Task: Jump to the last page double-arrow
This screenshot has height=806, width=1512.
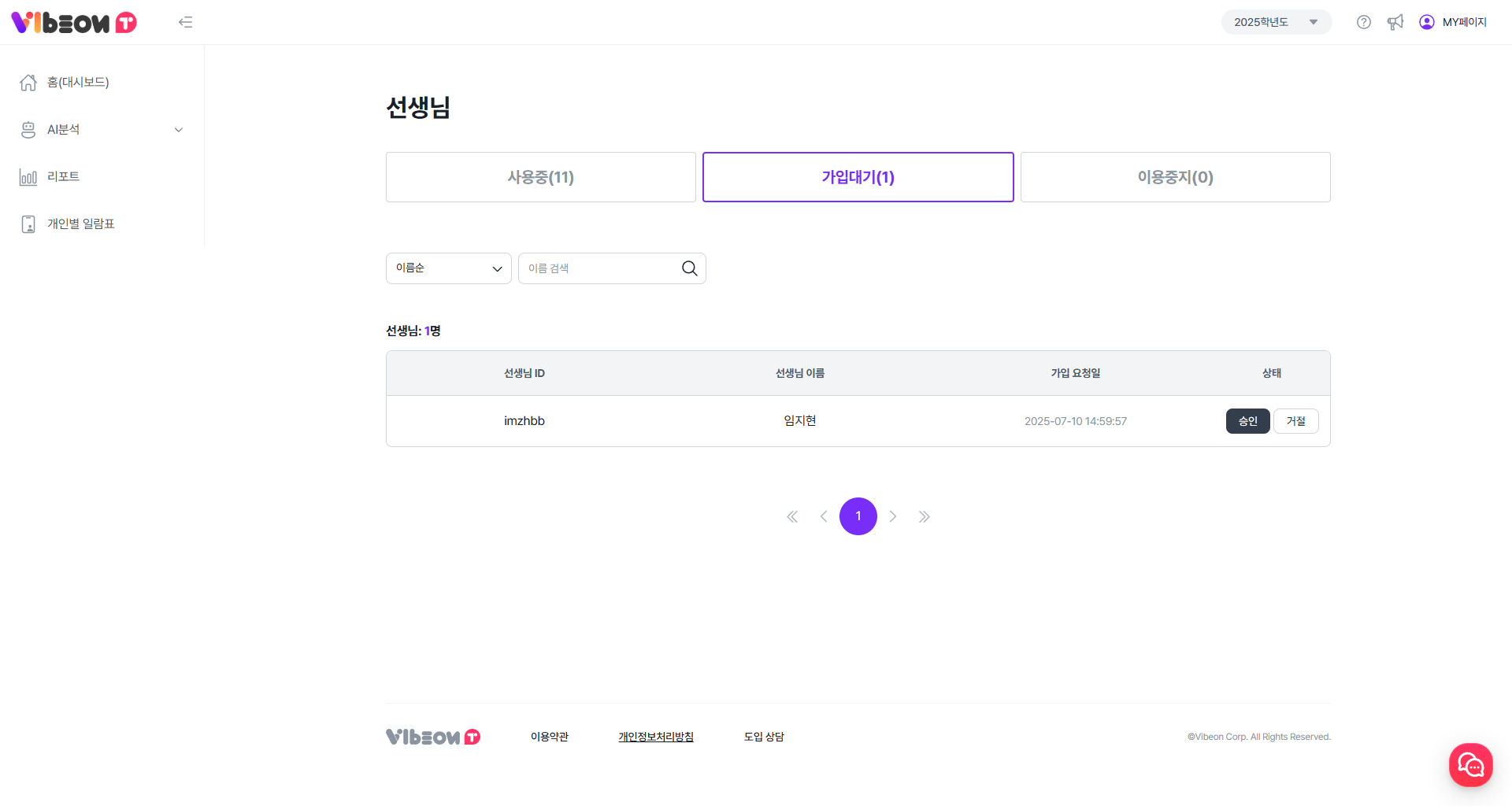Action: (924, 516)
